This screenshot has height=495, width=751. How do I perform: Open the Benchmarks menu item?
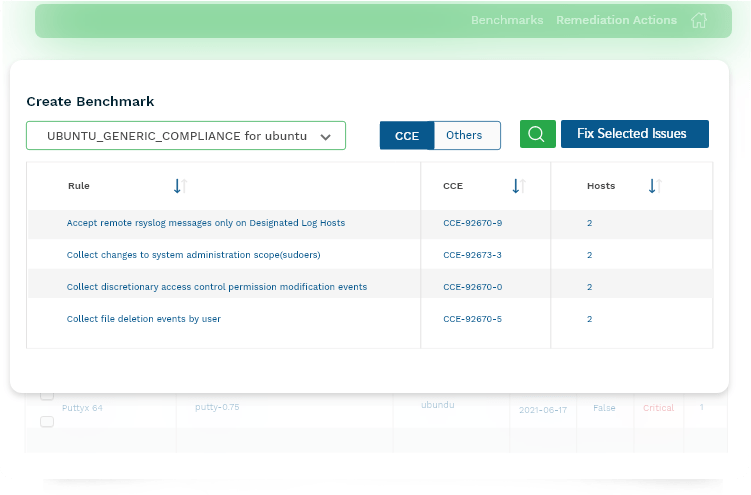tap(507, 20)
